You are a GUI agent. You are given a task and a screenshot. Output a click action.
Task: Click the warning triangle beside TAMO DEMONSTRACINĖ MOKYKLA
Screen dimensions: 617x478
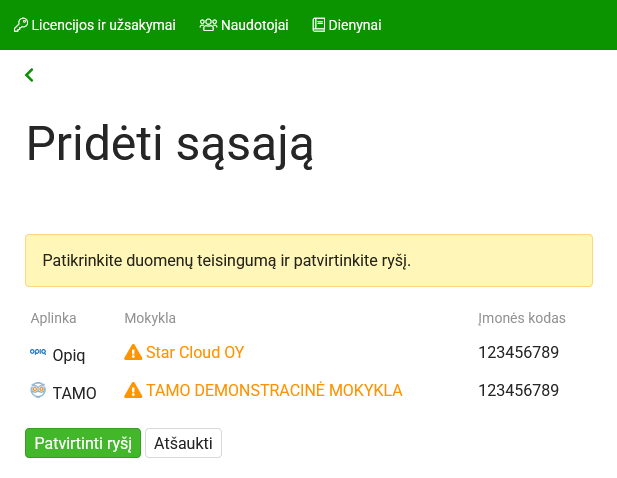pyautogui.click(x=133, y=390)
